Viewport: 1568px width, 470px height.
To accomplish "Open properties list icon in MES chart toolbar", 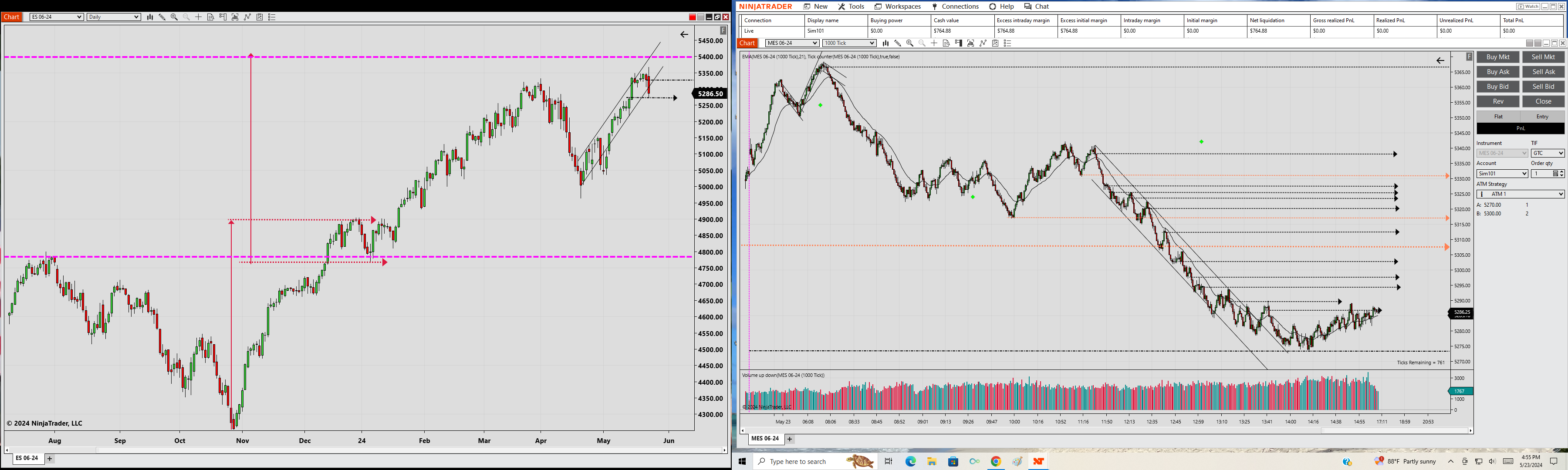I will pos(1008,43).
